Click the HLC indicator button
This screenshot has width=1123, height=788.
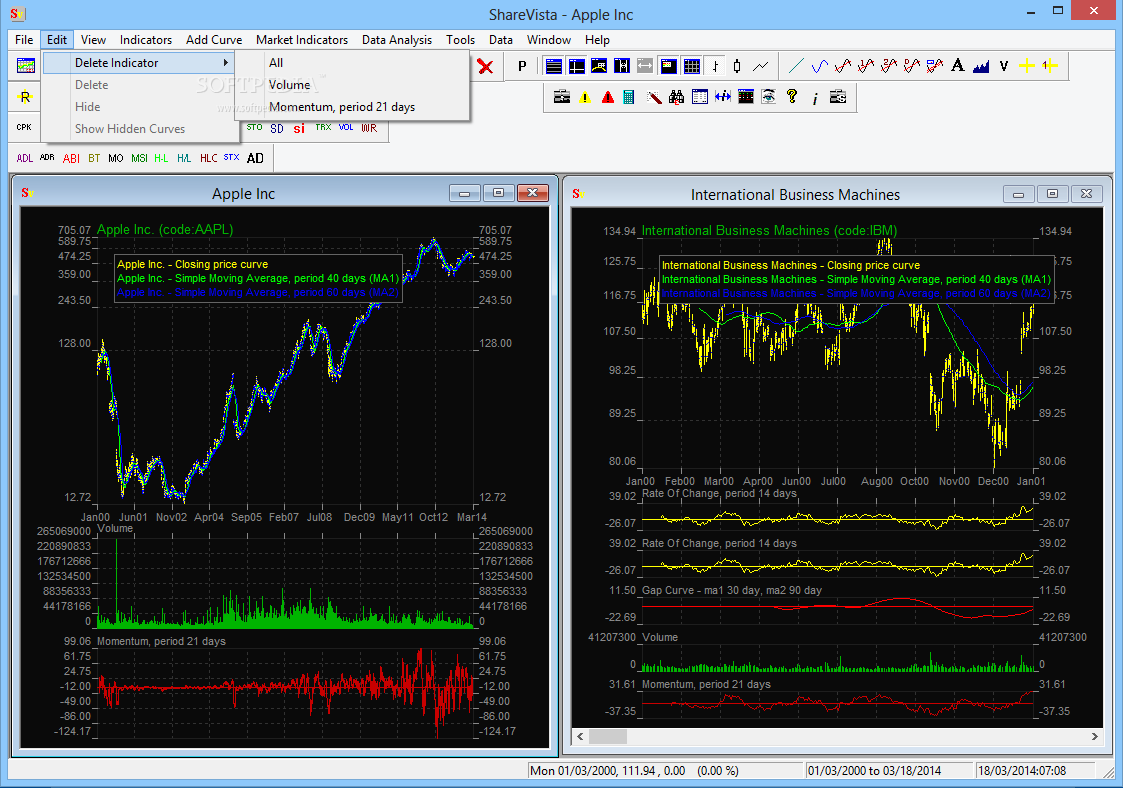tap(208, 158)
